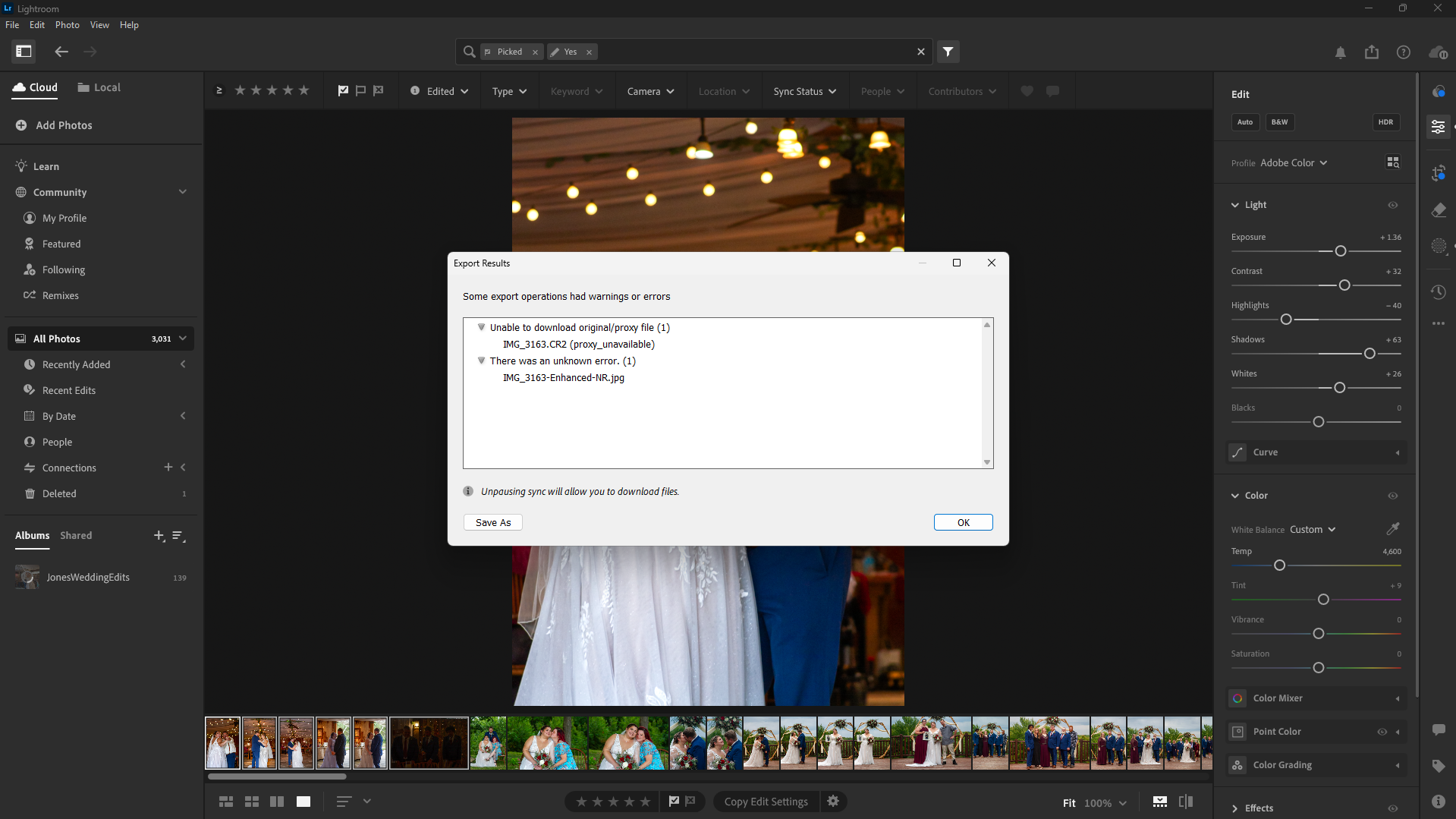Open the Versions history panel
1456x819 pixels.
point(1439,291)
